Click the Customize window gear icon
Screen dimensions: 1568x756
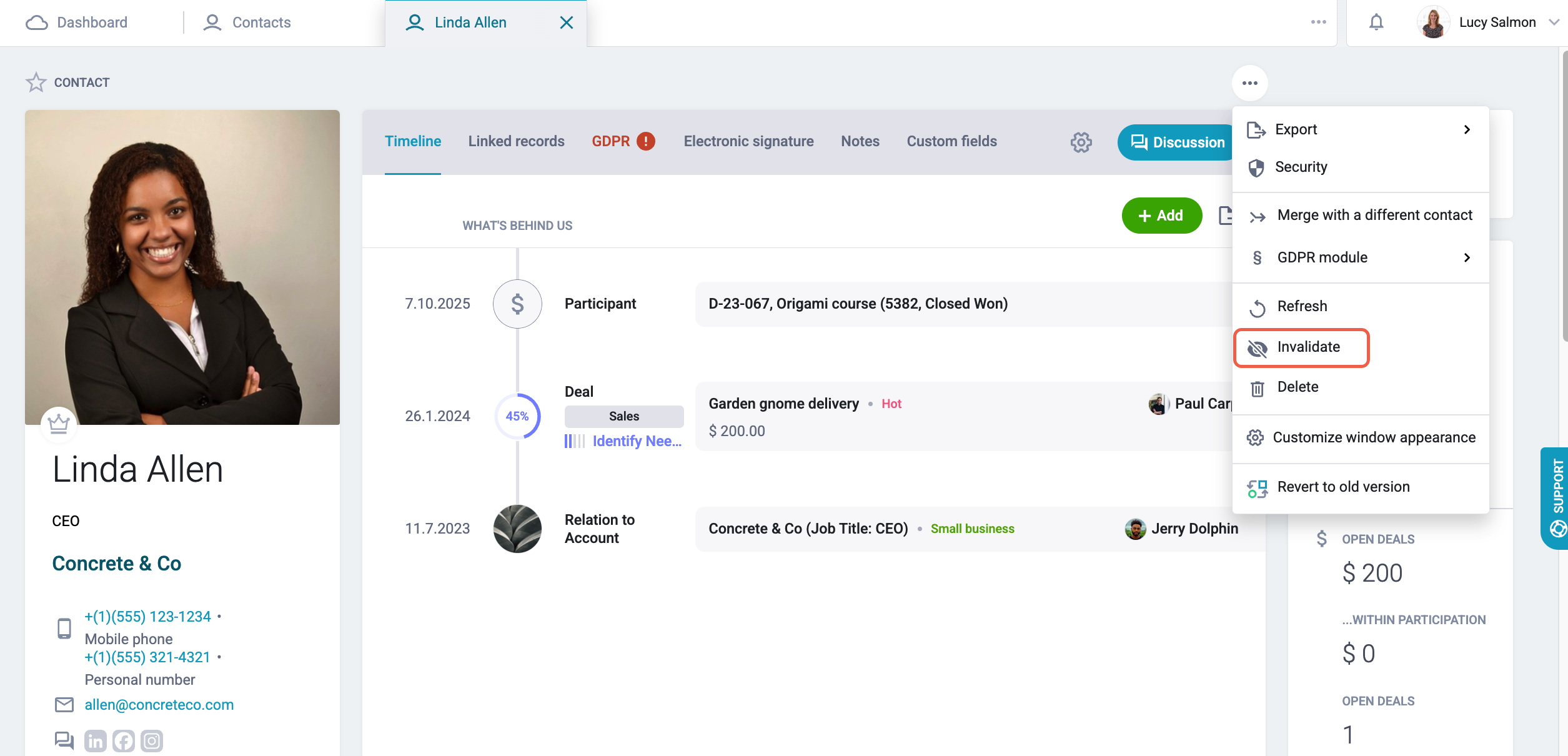point(1255,437)
